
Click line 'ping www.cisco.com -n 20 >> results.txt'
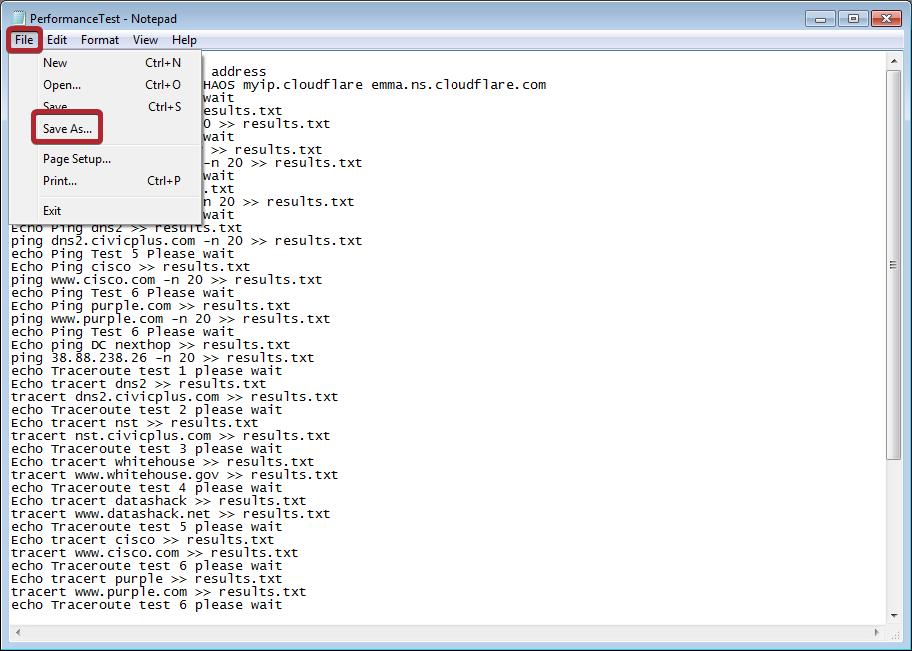click(166, 280)
